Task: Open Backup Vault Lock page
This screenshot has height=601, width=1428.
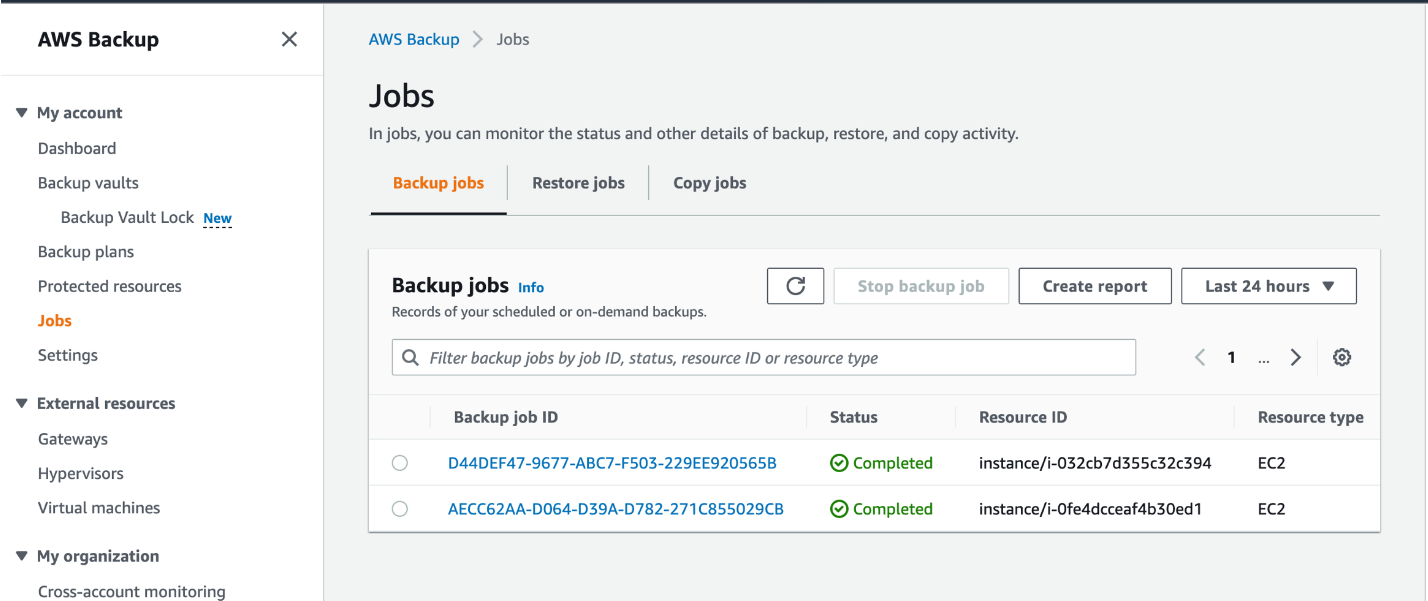Action: click(127, 217)
